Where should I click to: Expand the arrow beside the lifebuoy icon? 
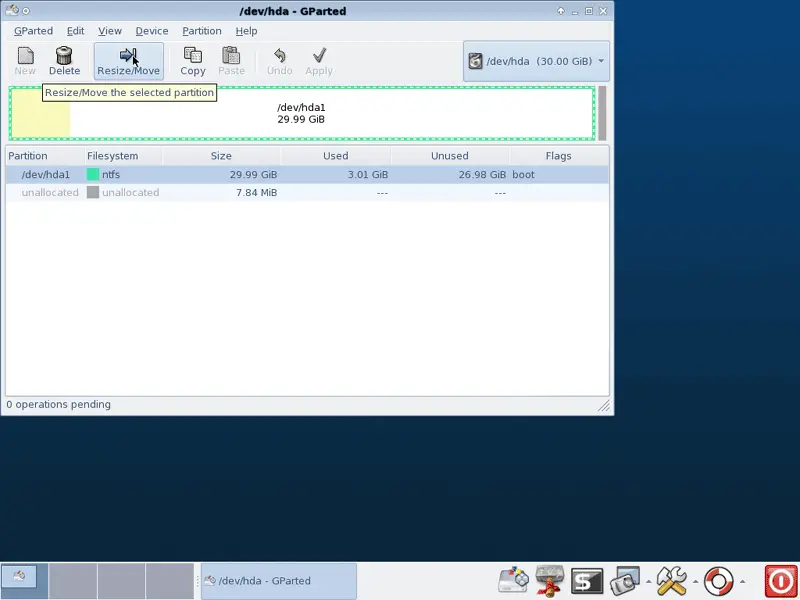(742, 581)
